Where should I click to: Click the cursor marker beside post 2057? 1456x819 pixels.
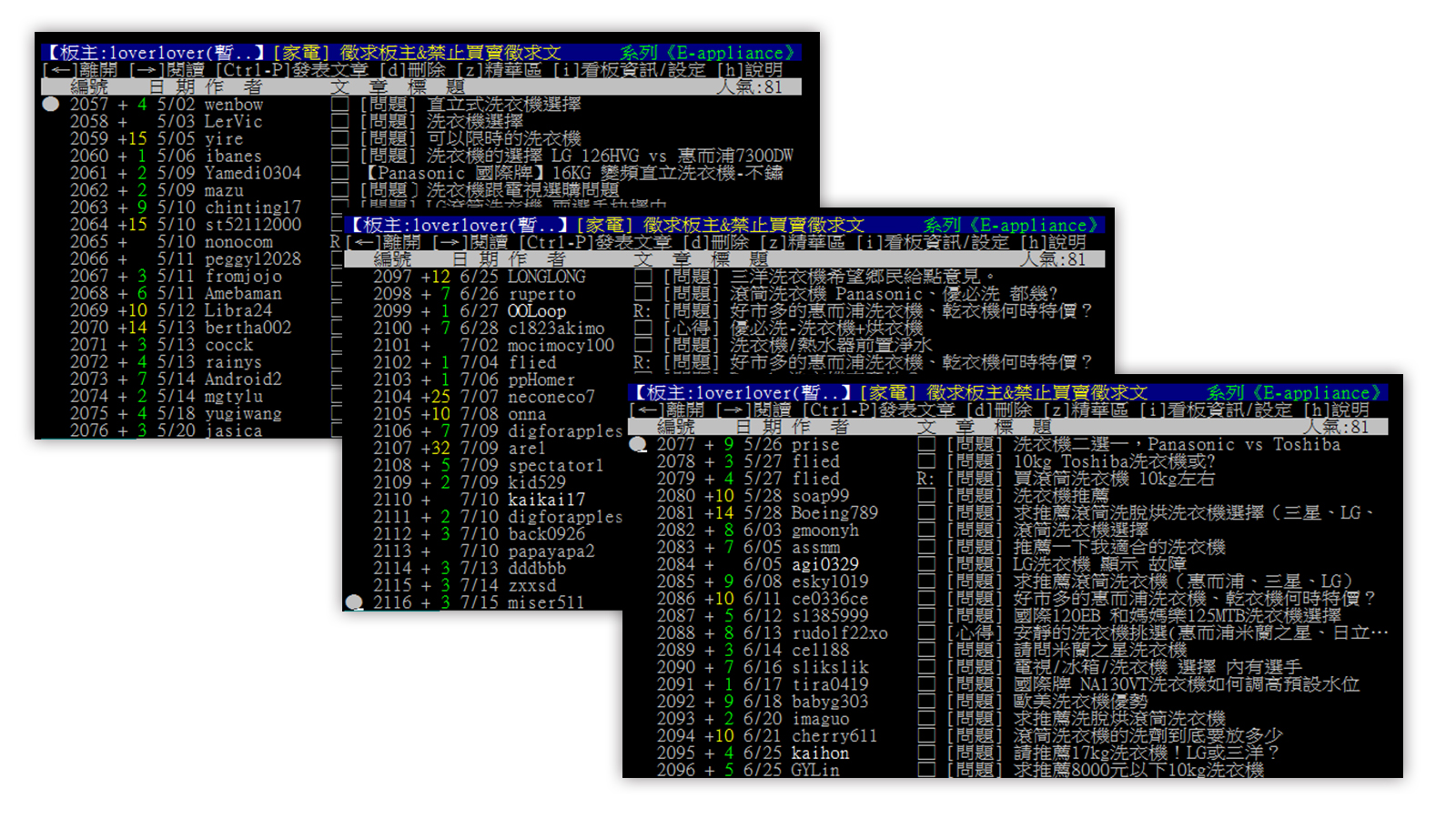point(51,105)
